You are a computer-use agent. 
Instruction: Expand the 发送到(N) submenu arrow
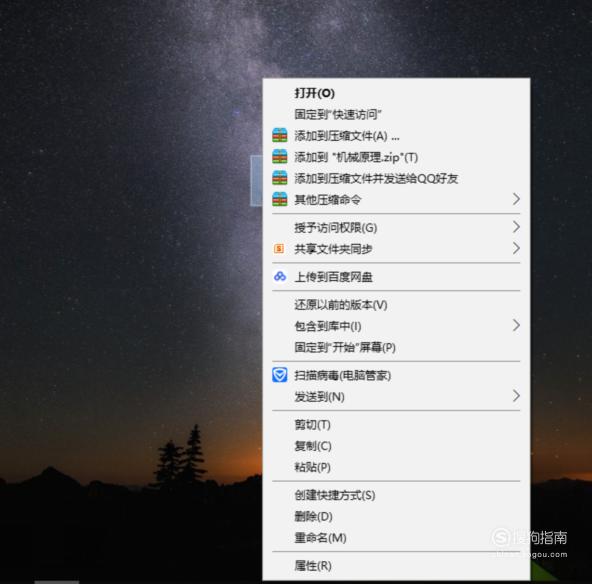516,396
